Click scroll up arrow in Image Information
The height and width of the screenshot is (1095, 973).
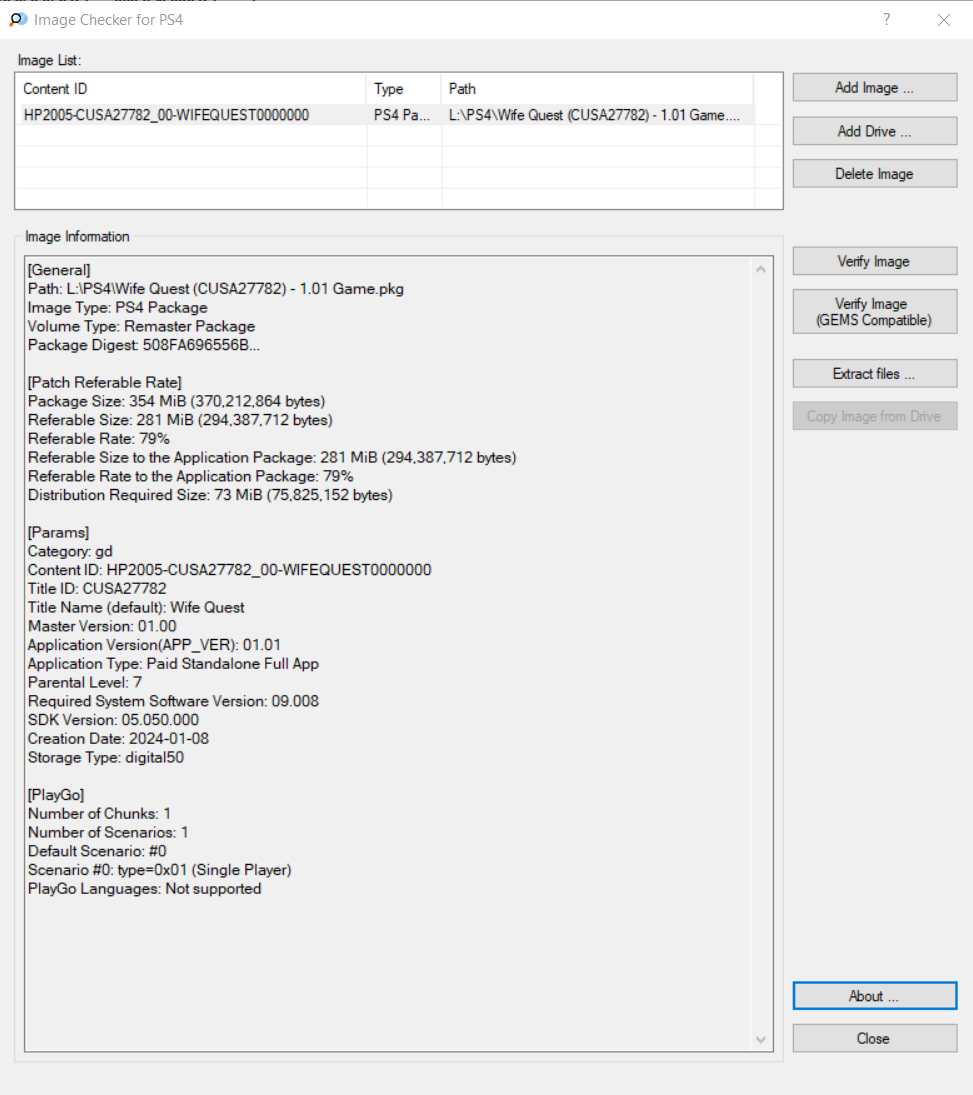[761, 269]
